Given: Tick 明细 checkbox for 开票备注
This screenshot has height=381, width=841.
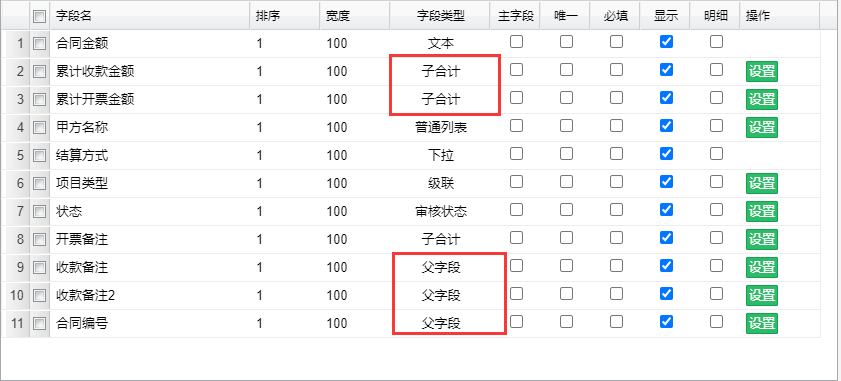Looking at the screenshot, I should click(x=716, y=237).
